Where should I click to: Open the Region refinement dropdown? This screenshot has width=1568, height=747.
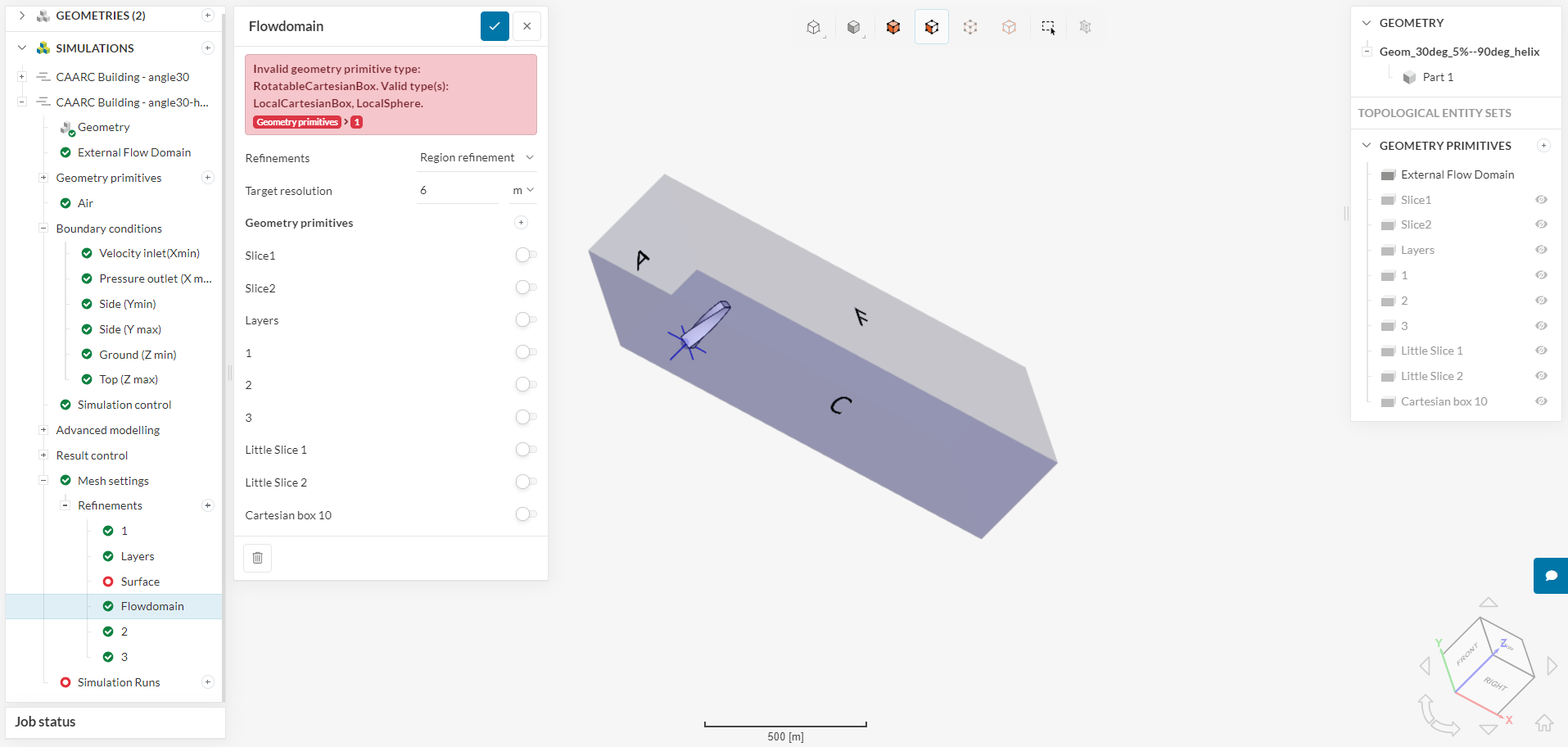(477, 157)
